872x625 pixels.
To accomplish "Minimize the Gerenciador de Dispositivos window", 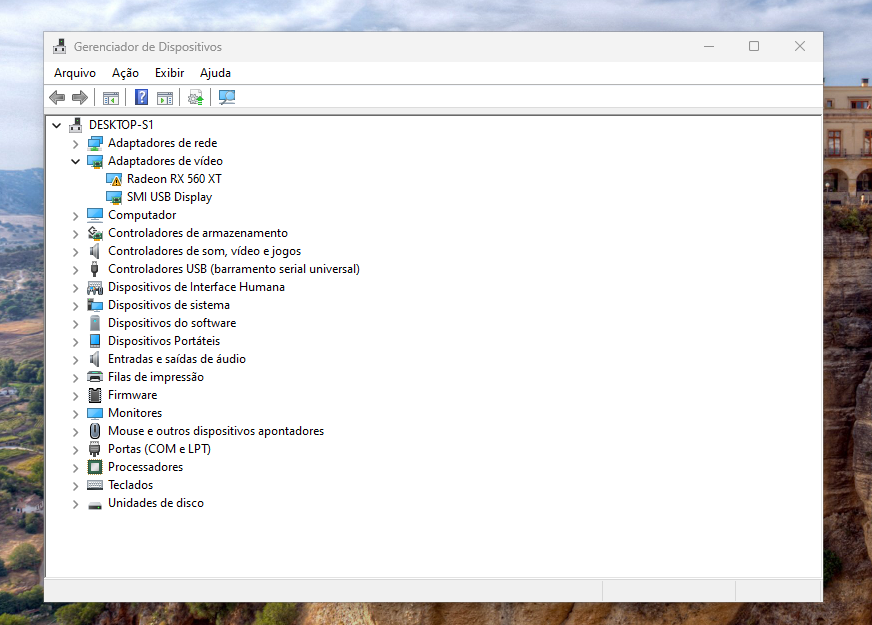I will click(708, 46).
